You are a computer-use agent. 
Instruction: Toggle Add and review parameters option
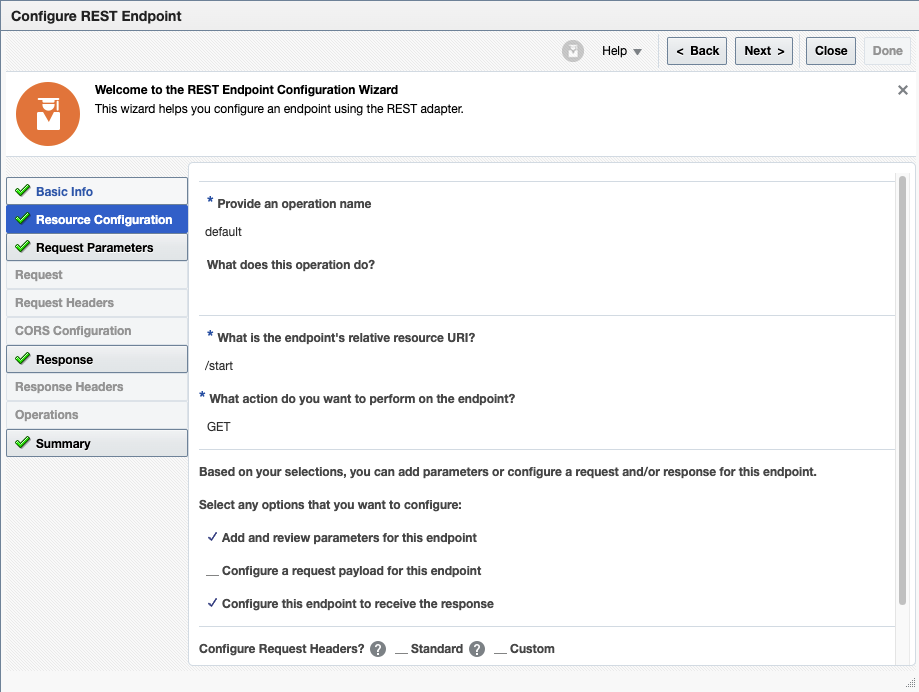[212, 537]
